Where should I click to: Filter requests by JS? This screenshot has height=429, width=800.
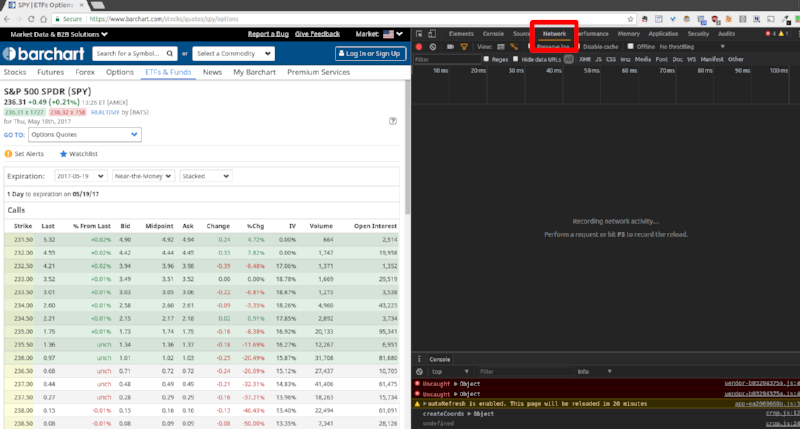pyautogui.click(x=598, y=59)
